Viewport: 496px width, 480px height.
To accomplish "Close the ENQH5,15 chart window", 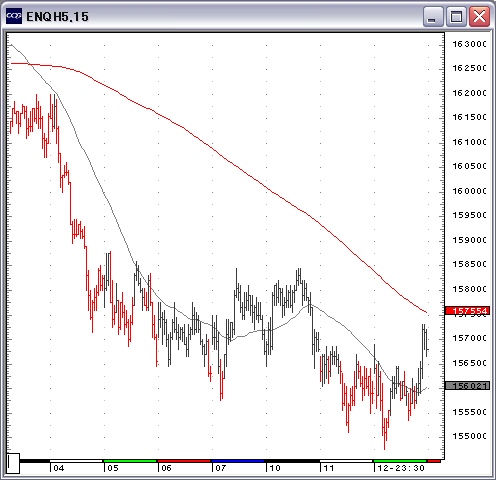I will click(479, 16).
